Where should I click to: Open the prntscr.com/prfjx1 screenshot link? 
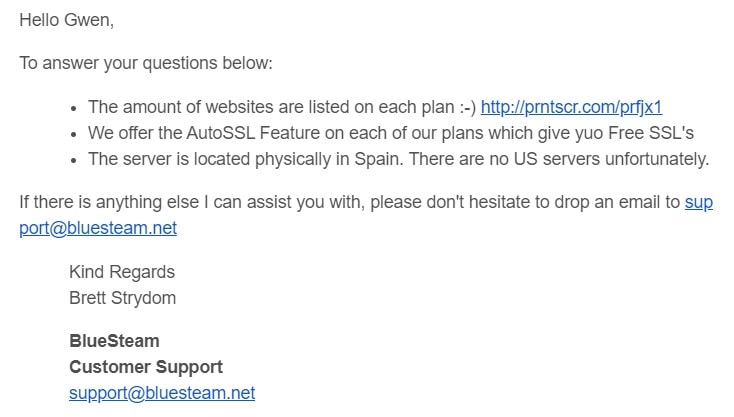click(571, 107)
